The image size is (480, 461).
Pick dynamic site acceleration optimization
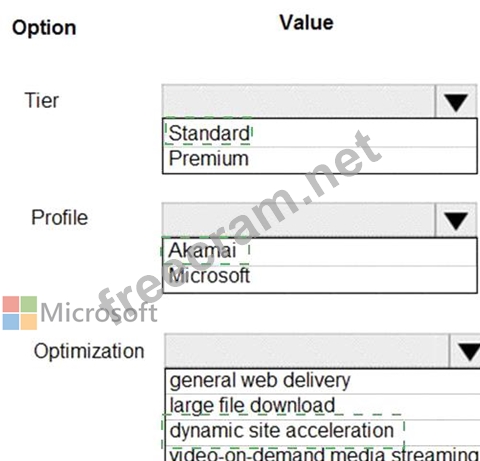(x=323, y=432)
